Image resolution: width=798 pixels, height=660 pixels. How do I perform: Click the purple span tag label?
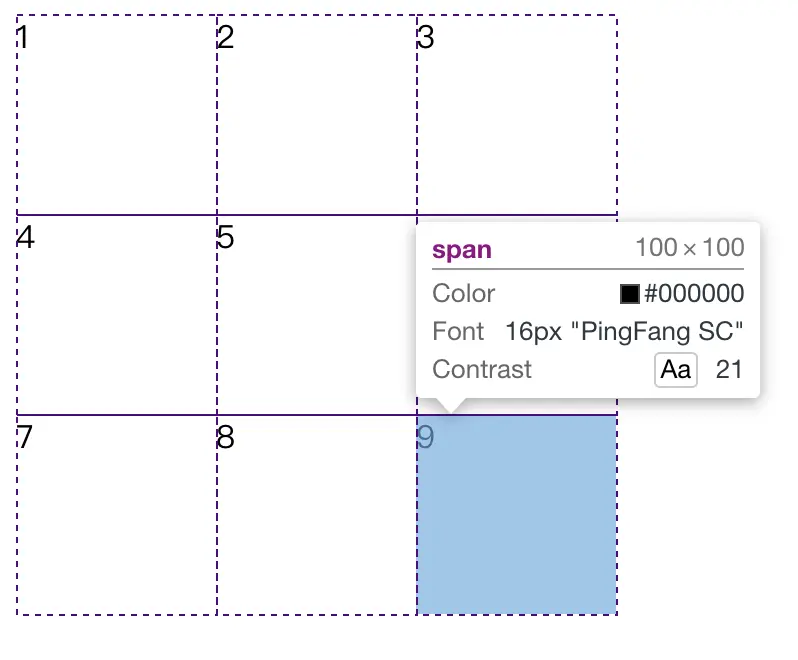coord(462,250)
